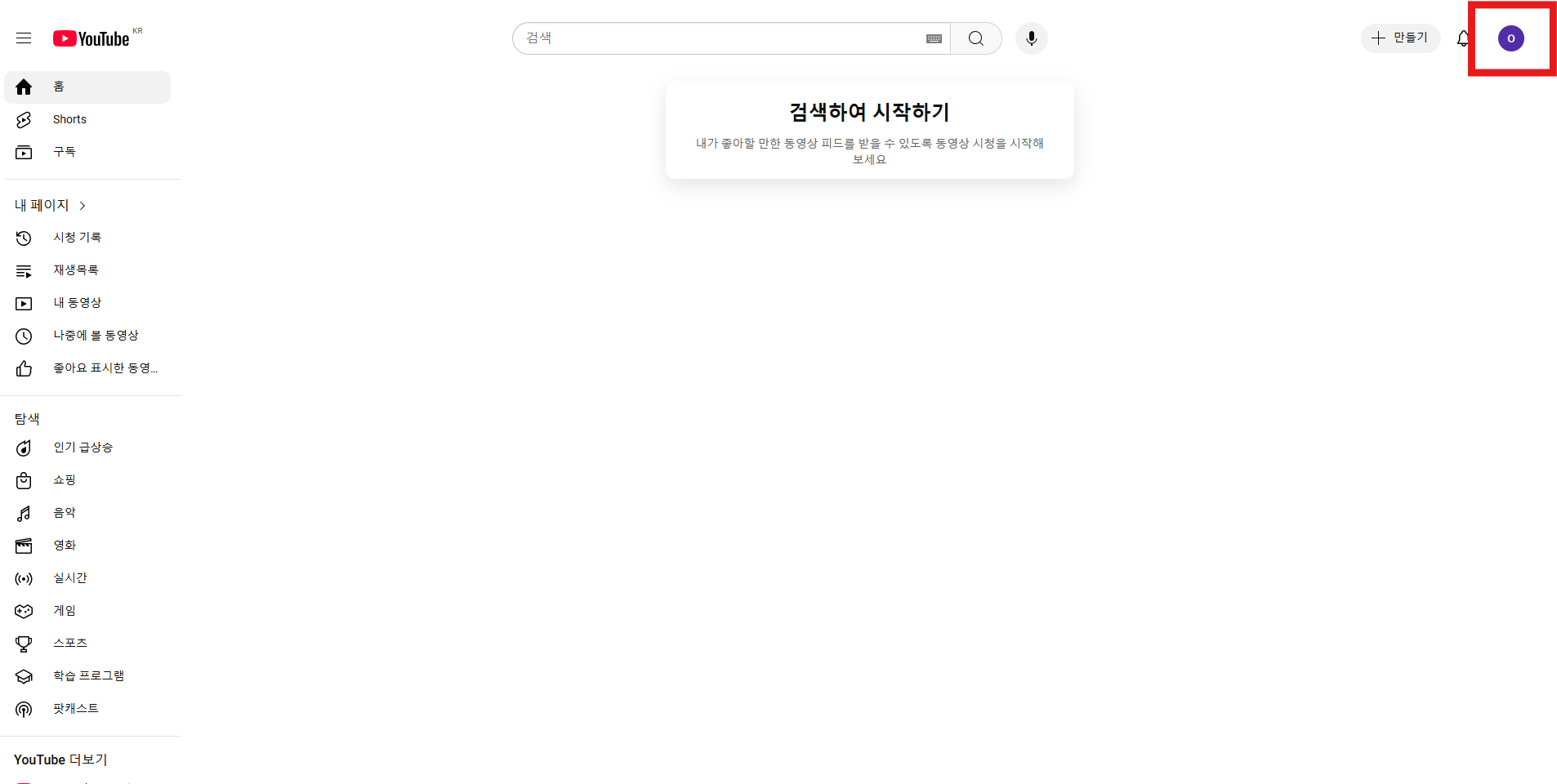Click the 홈 label in sidebar
Viewport: 1557px width, 784px height.
(x=59, y=87)
